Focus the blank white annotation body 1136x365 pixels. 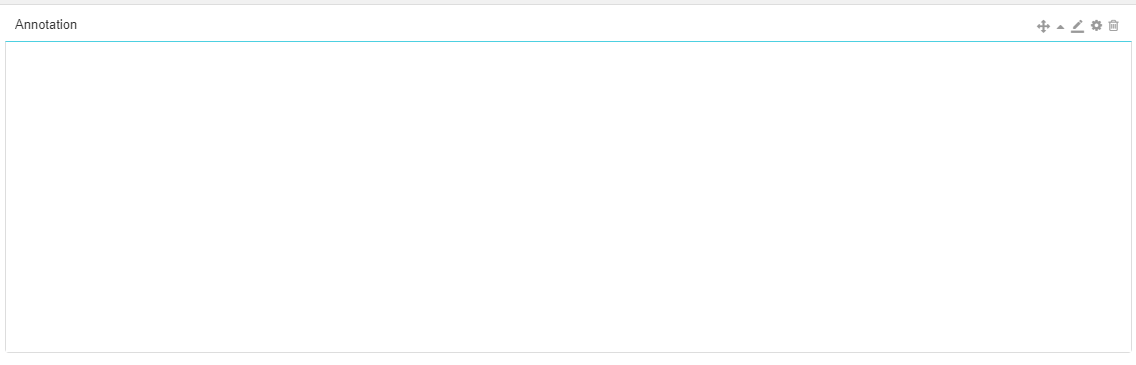(568, 197)
